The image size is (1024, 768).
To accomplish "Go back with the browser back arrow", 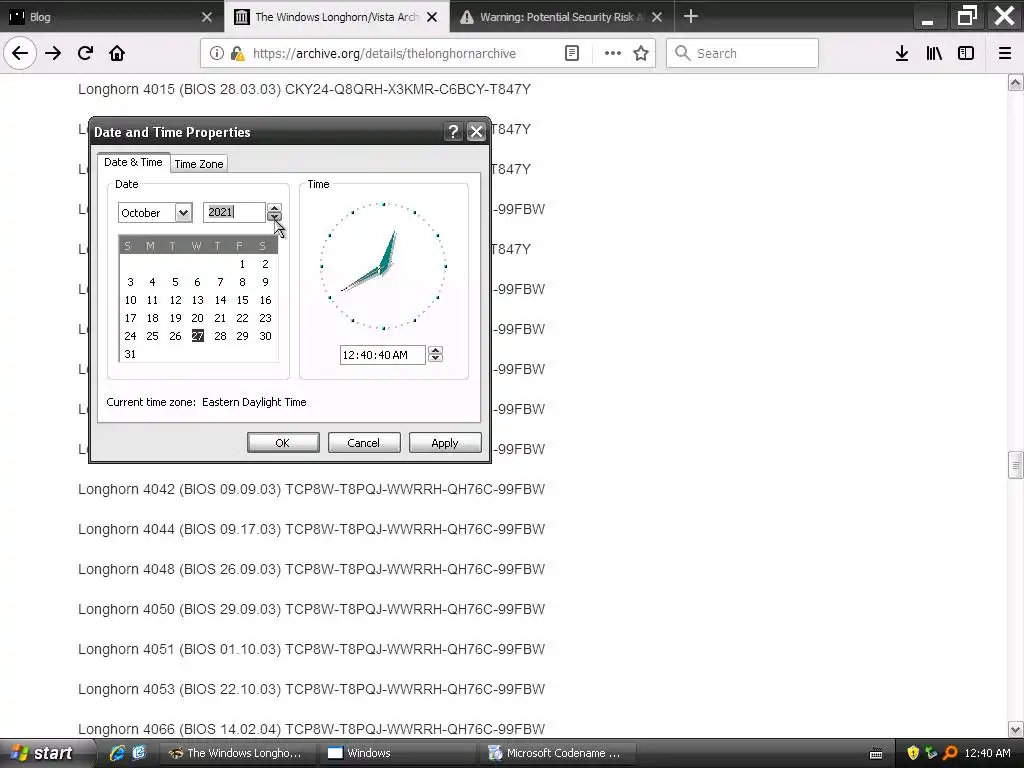I will point(20,54).
